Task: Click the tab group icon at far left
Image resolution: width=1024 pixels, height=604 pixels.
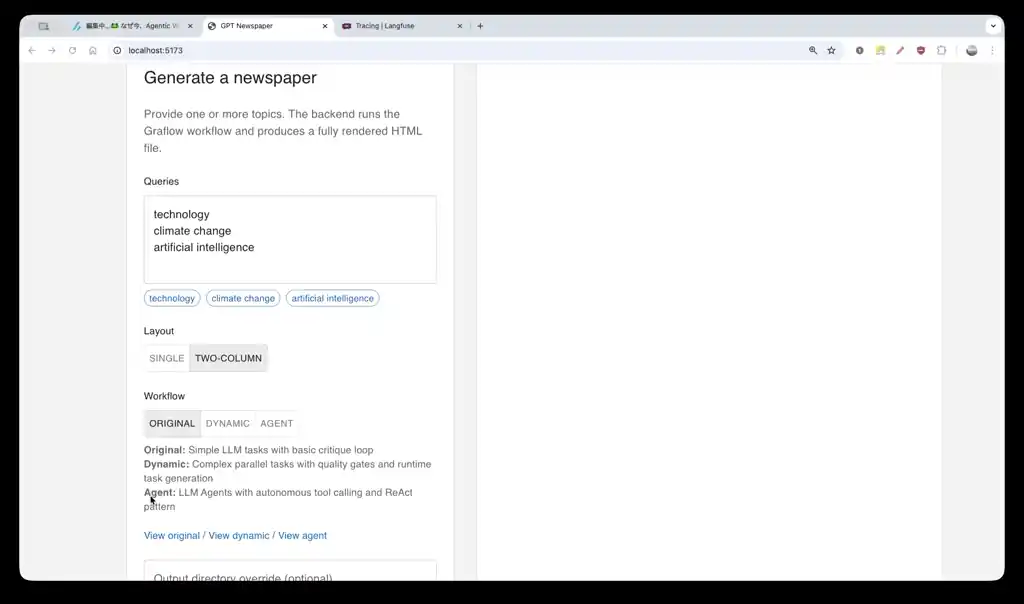Action: [x=44, y=26]
